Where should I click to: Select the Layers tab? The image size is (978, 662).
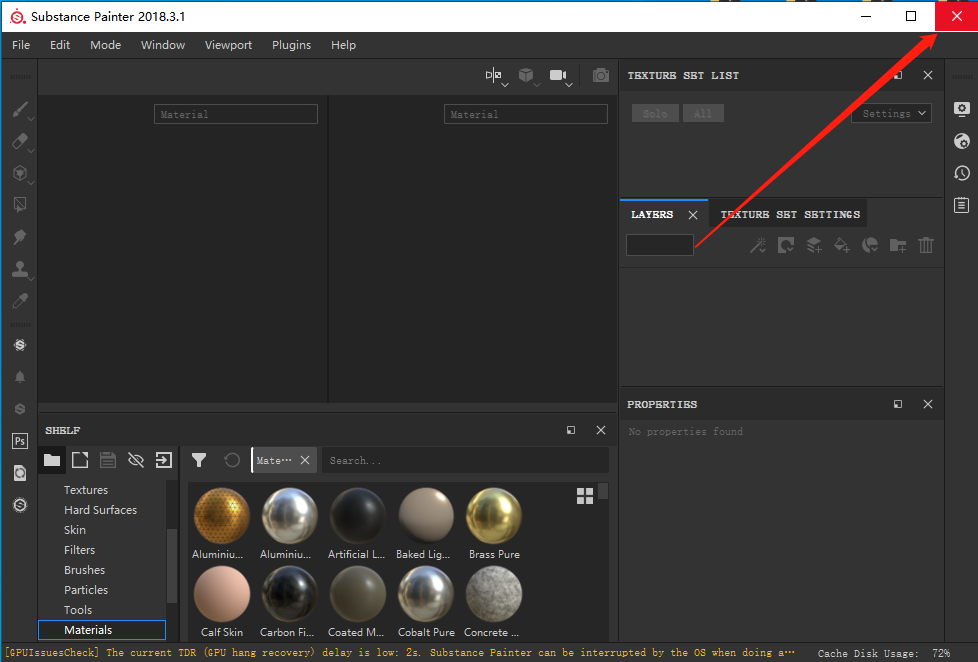(x=652, y=215)
